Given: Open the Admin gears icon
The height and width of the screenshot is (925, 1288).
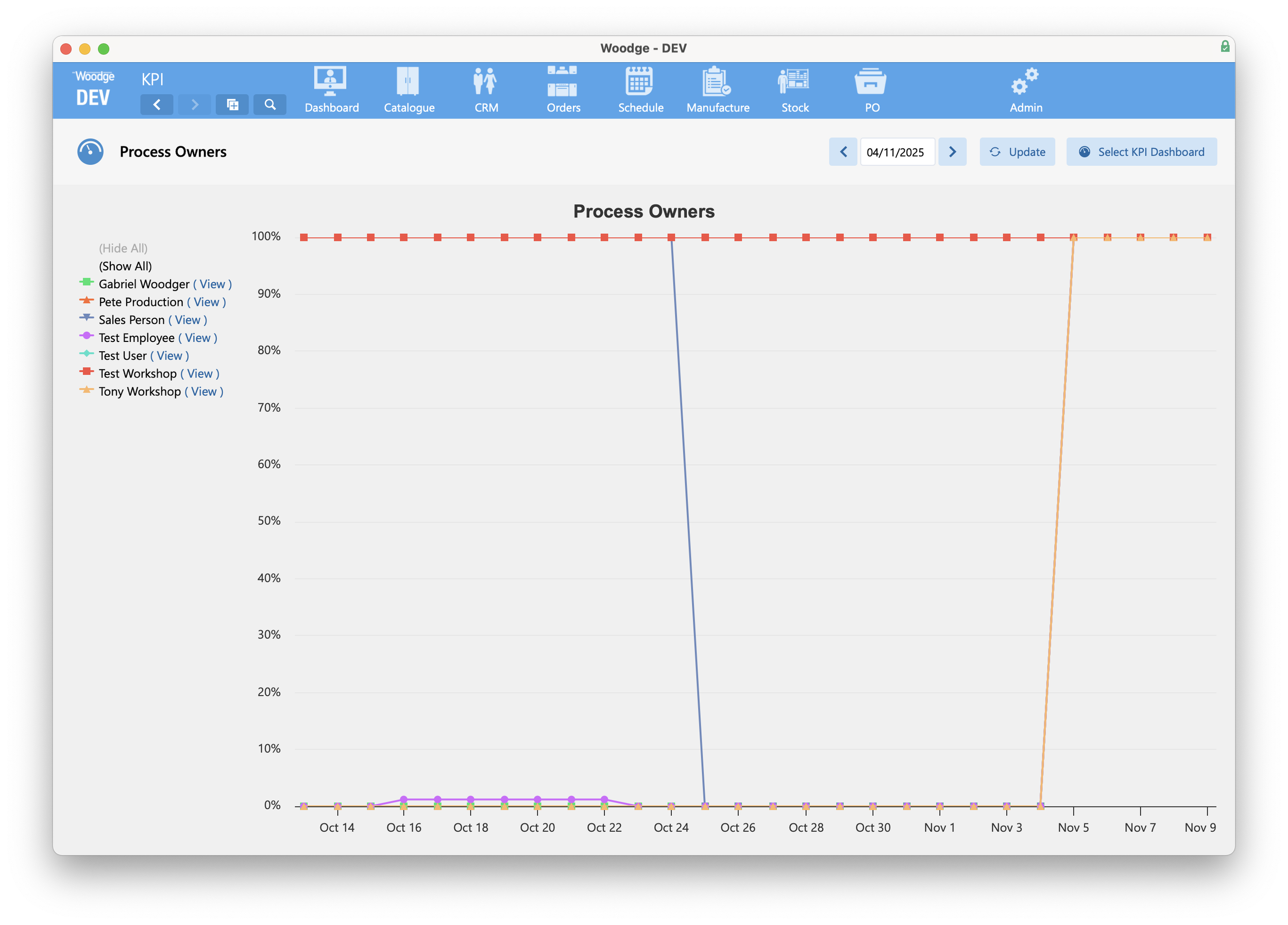Looking at the screenshot, I should [1025, 81].
